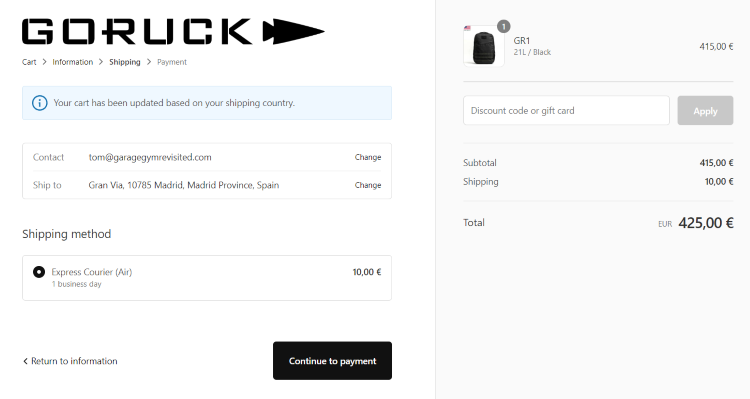
Task: Select Express Courier (Air) radio button
Action: tap(39, 272)
